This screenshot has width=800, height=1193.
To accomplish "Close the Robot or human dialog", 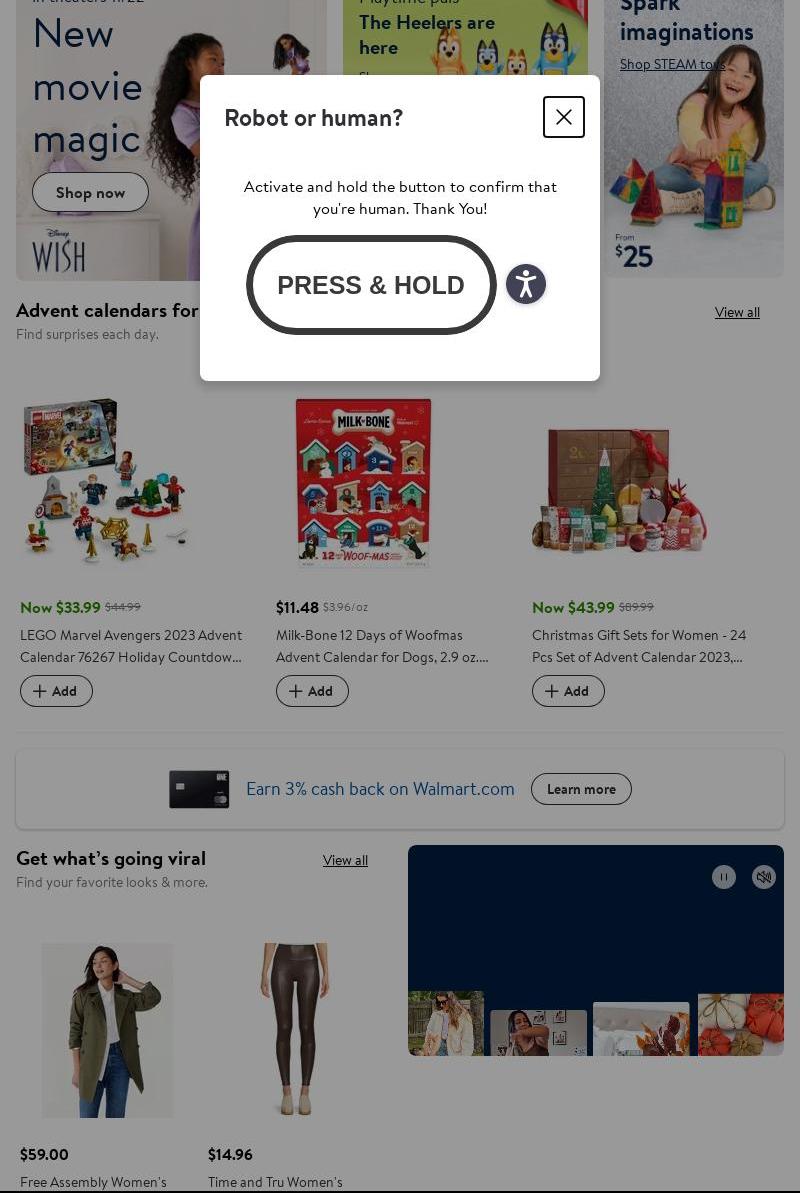I will click(x=563, y=117).
